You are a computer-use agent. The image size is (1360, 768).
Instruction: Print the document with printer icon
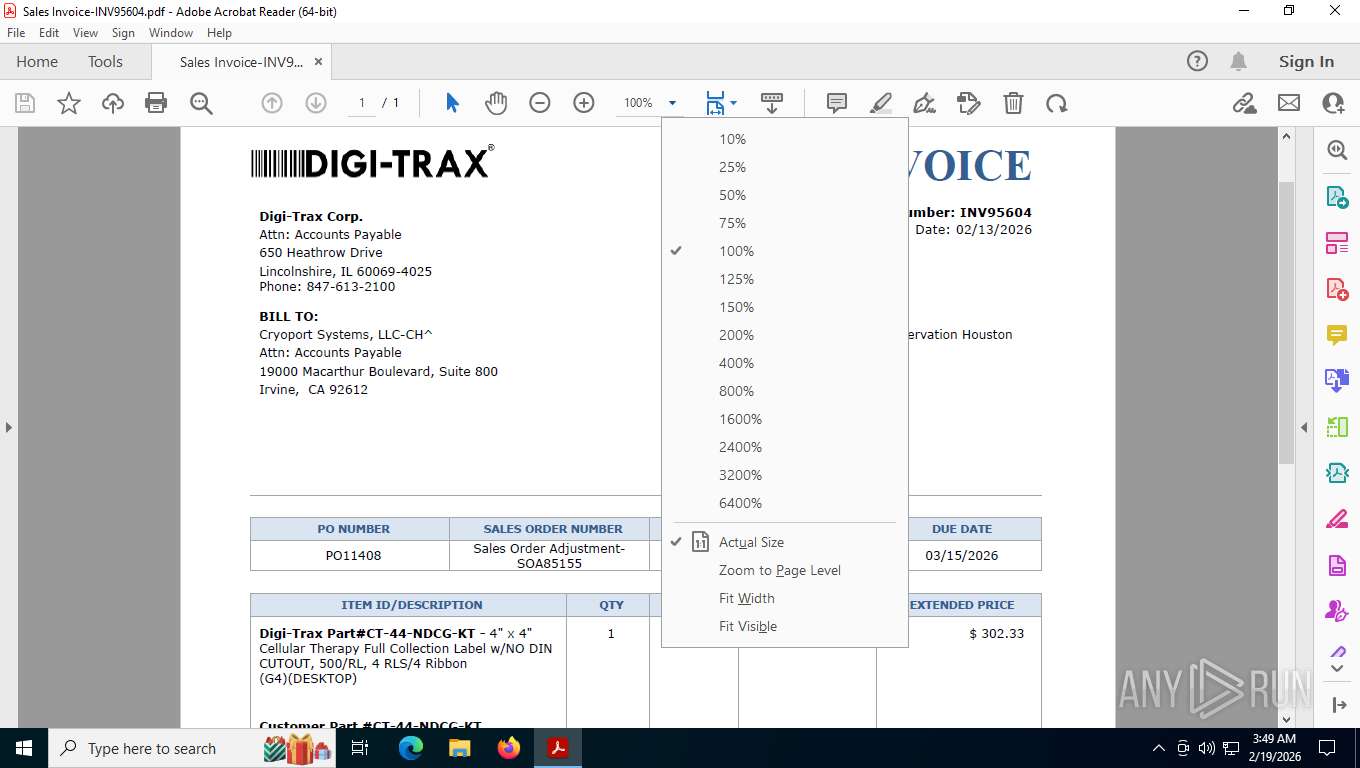(156, 103)
